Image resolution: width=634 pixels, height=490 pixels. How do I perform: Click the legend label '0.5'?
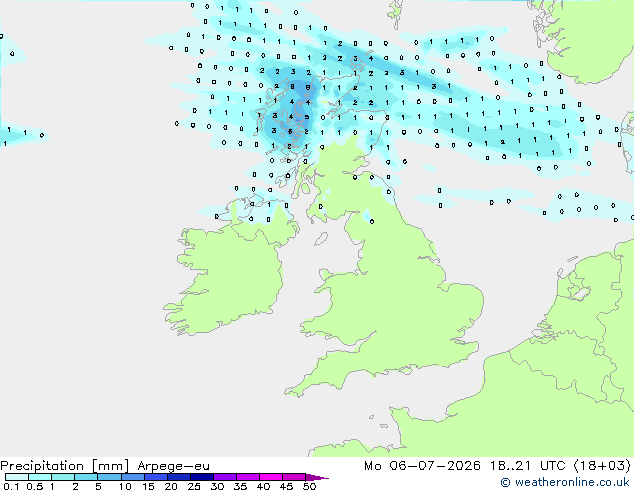click(34, 486)
